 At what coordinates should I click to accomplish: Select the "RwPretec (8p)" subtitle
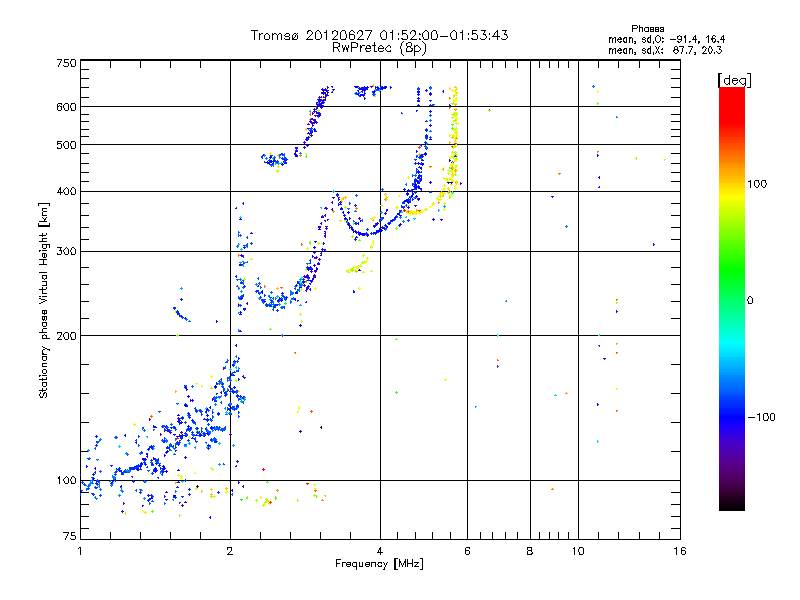tap(379, 48)
